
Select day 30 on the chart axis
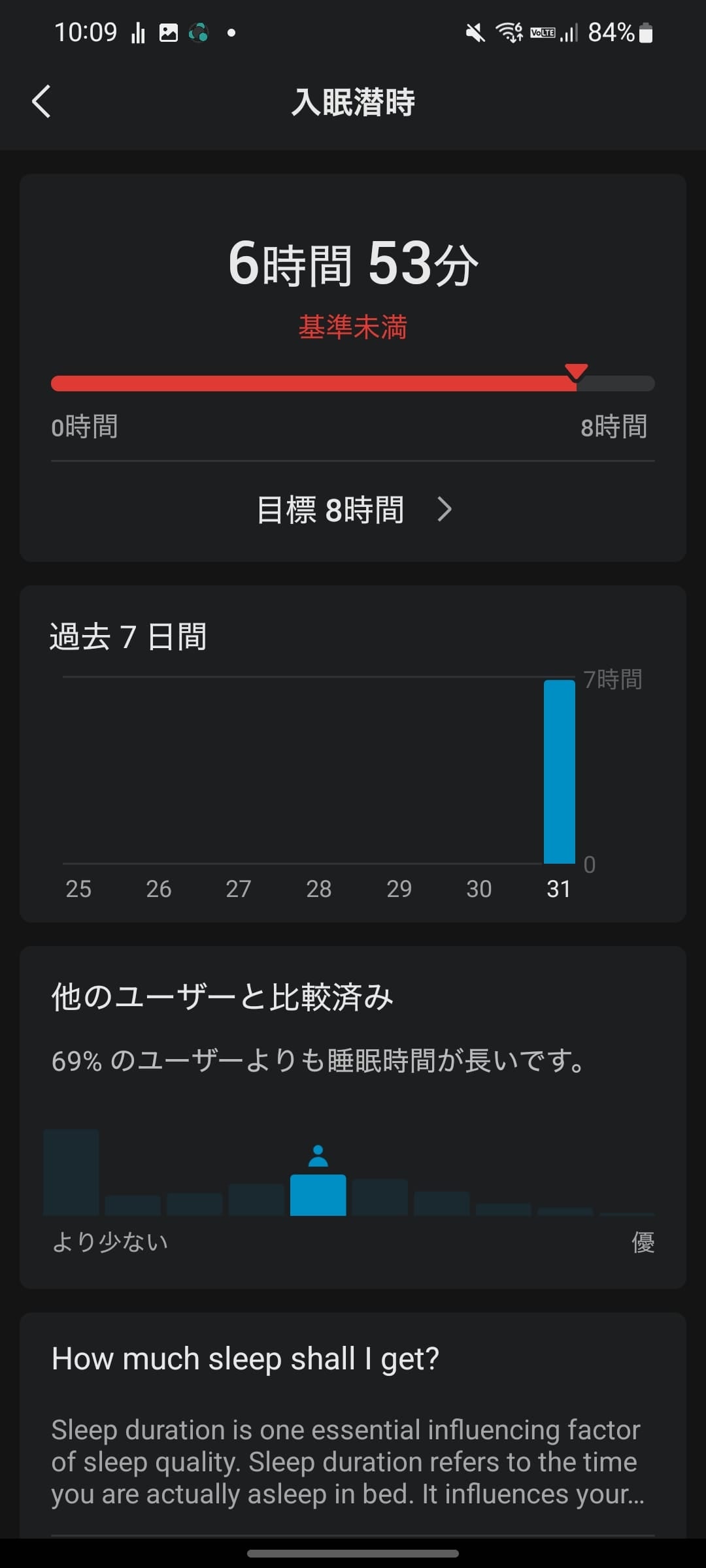point(479,889)
